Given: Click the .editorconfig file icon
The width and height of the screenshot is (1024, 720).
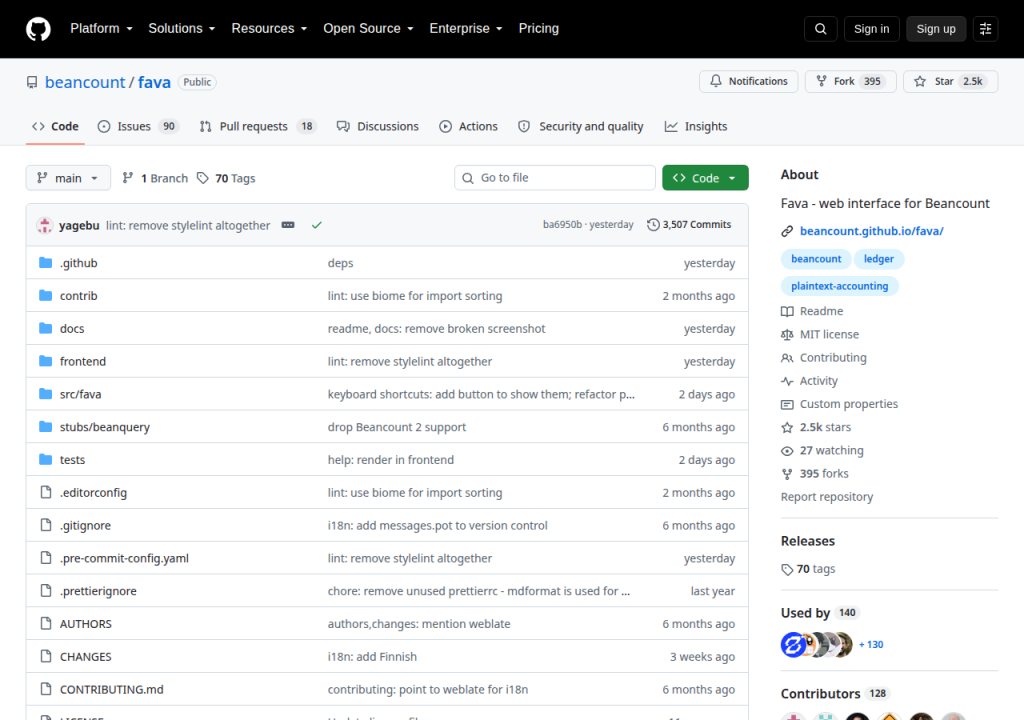Looking at the screenshot, I should point(46,492).
